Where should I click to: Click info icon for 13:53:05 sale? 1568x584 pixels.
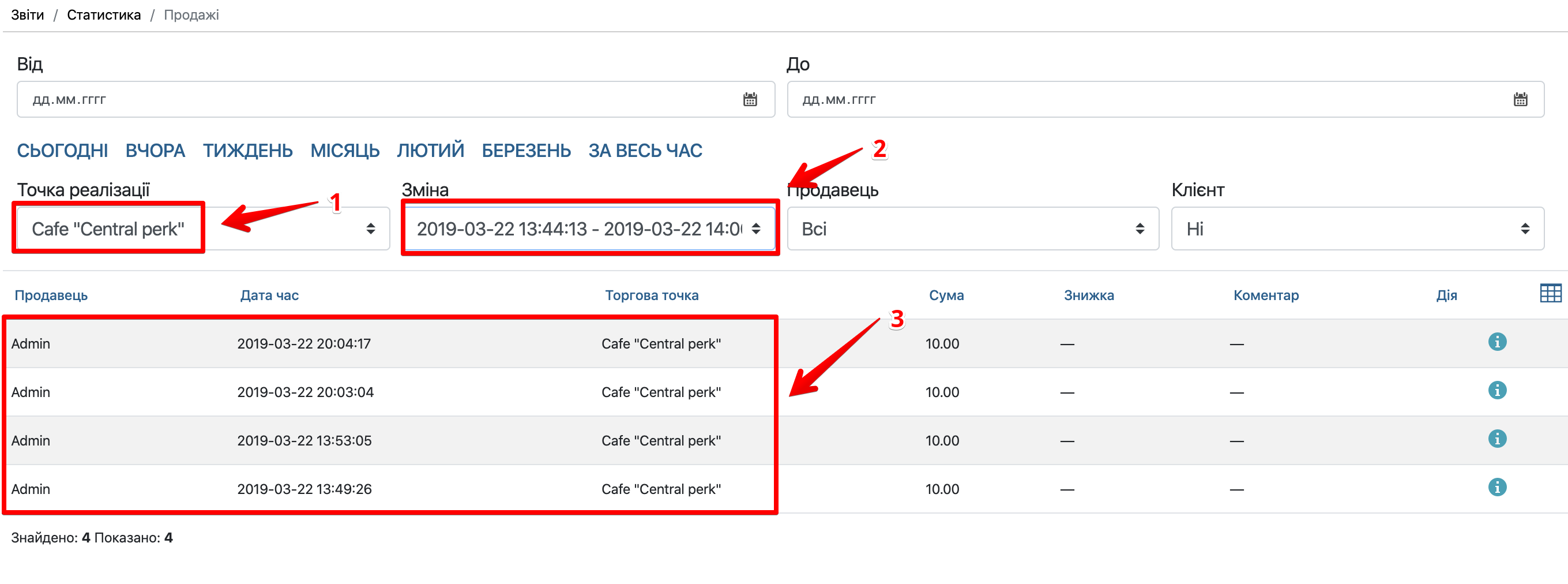[x=1497, y=439]
